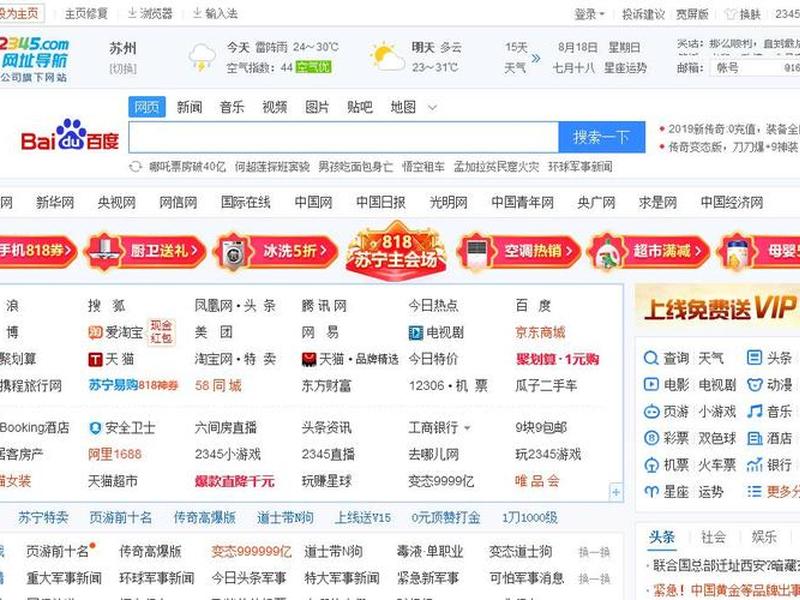Open the 上线免费送VIP ad banner
800x600 pixels.
pyautogui.click(x=718, y=308)
